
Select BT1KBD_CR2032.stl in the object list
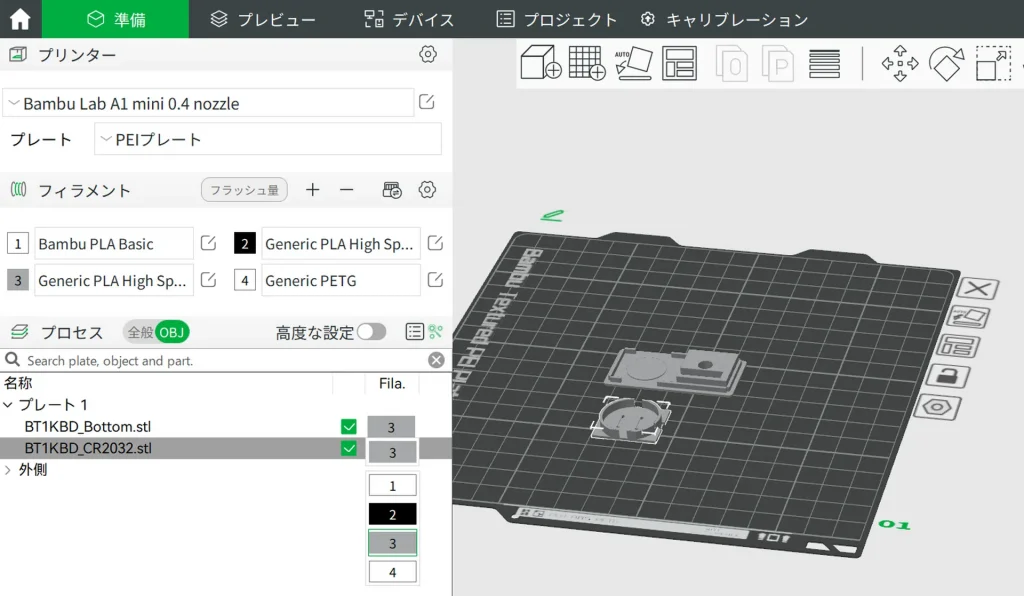point(88,448)
